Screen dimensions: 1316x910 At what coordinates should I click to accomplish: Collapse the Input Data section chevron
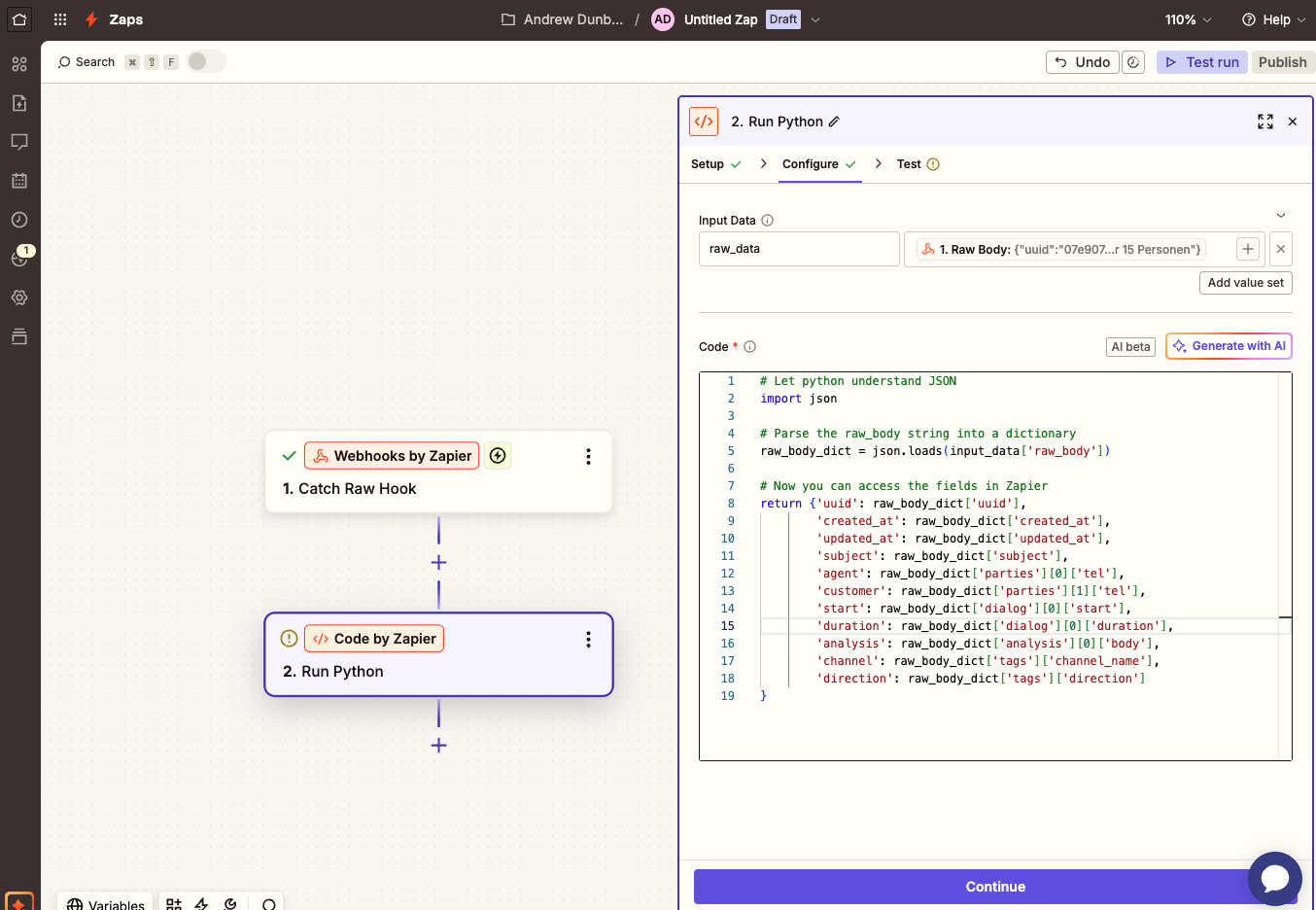click(x=1281, y=216)
